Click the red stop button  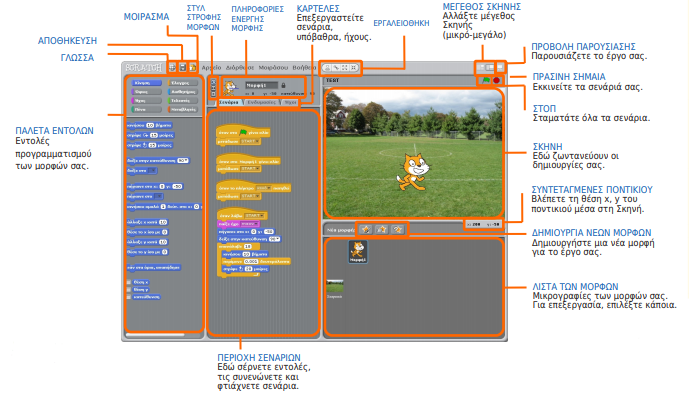[497, 80]
